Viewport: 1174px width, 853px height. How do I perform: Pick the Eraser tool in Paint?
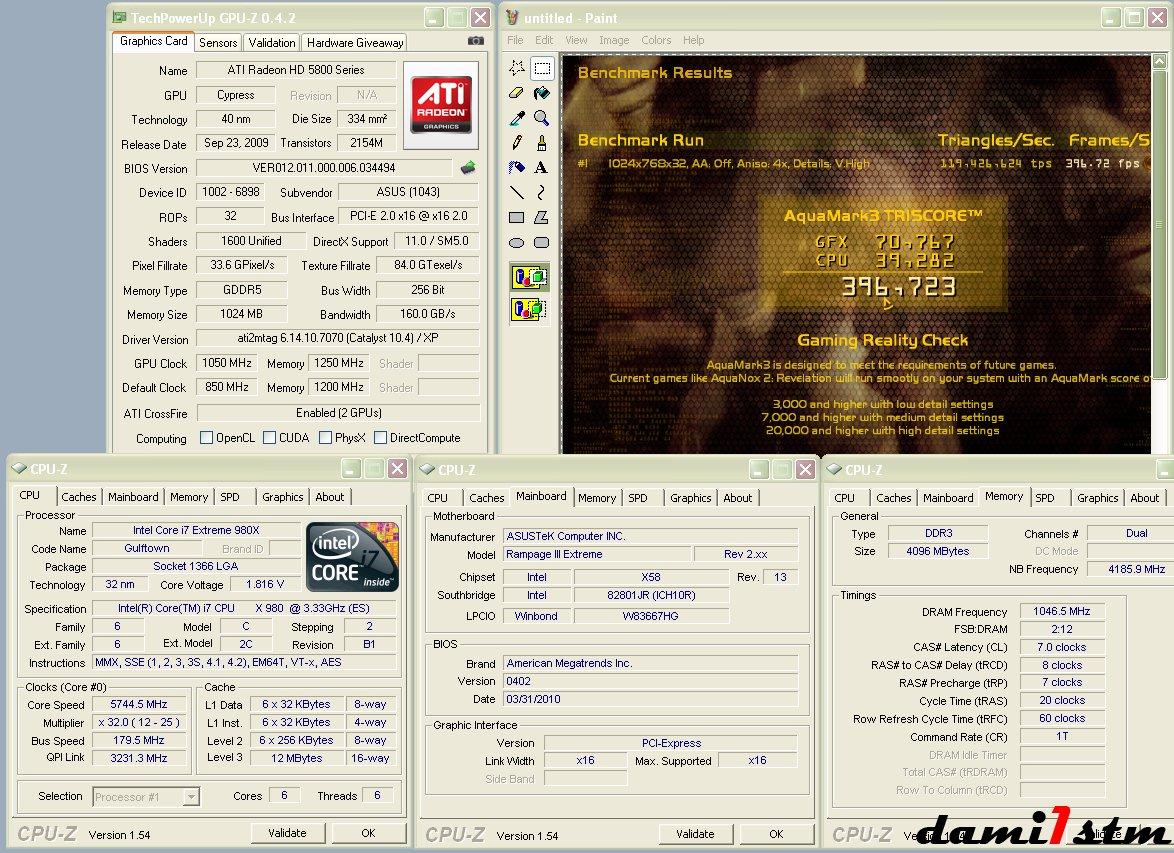coord(517,93)
